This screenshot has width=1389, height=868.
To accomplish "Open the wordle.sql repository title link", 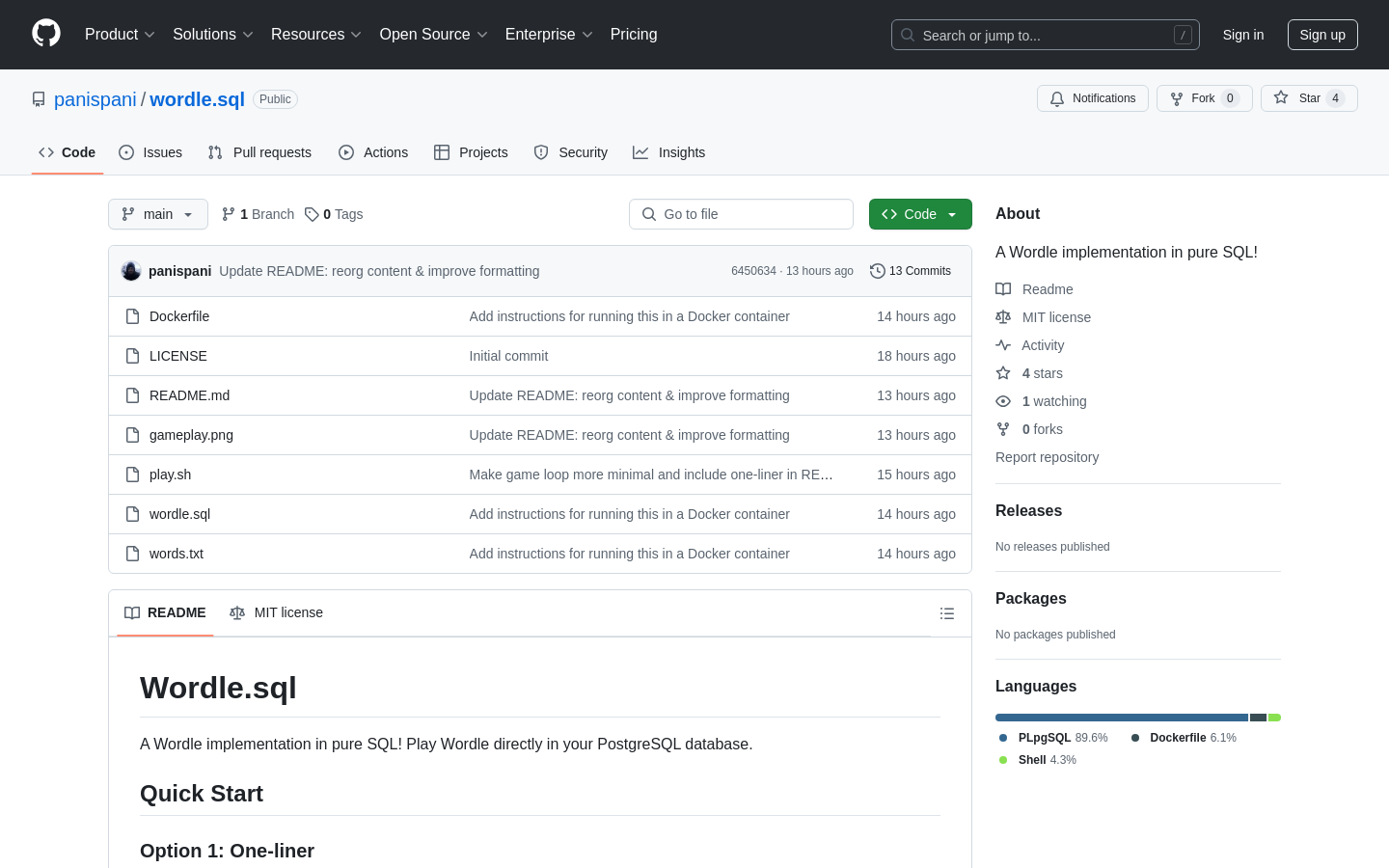I will click(197, 99).
